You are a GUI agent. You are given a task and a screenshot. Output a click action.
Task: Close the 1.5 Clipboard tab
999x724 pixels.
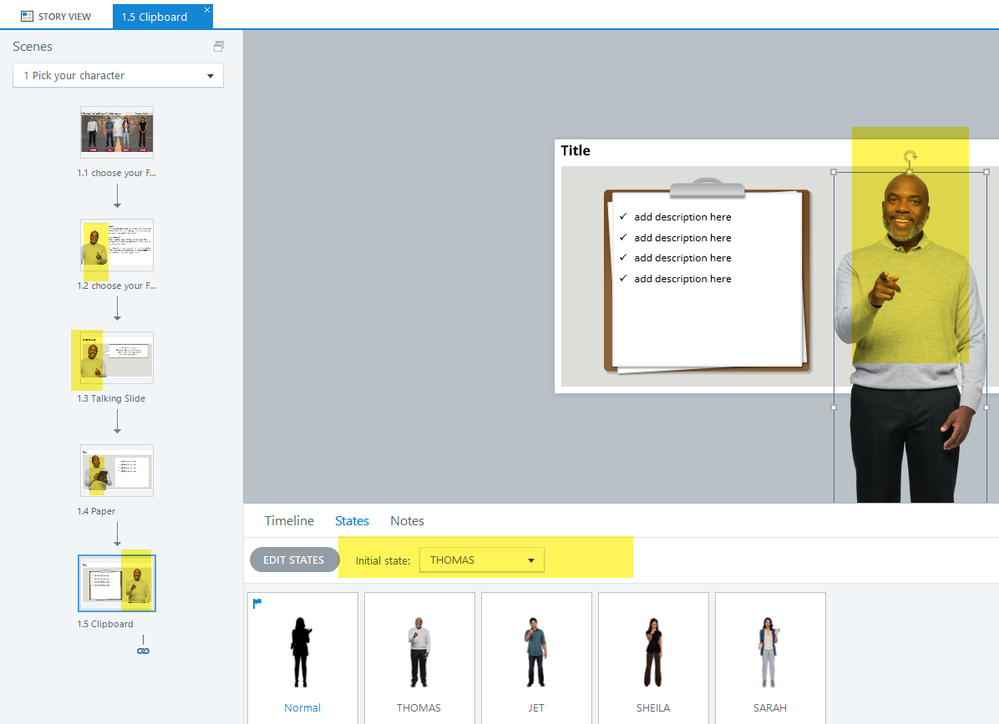[207, 10]
